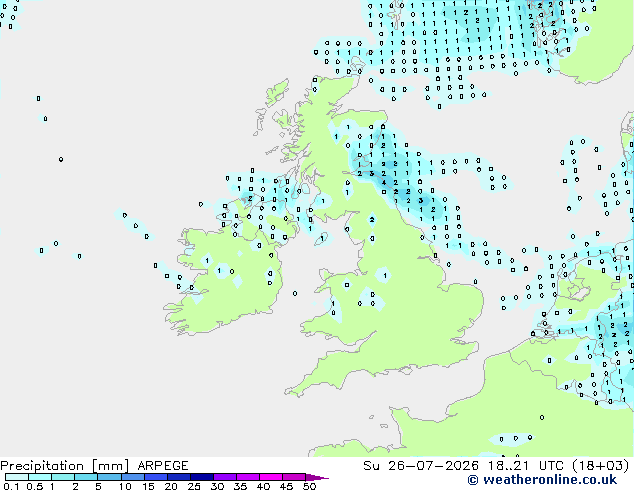Viewport: 634px width, 490px height.
Task: Click the '0.1' legend scale label
Action: click(11, 486)
